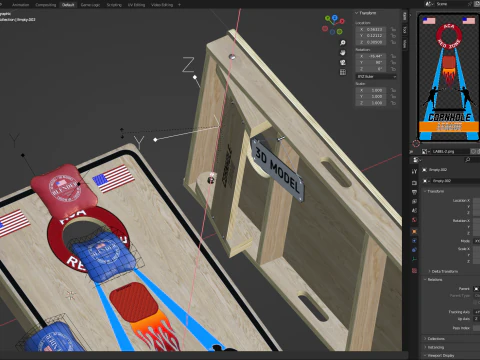
Task: Collapse the properties Transform panel
Action: pos(435,191)
